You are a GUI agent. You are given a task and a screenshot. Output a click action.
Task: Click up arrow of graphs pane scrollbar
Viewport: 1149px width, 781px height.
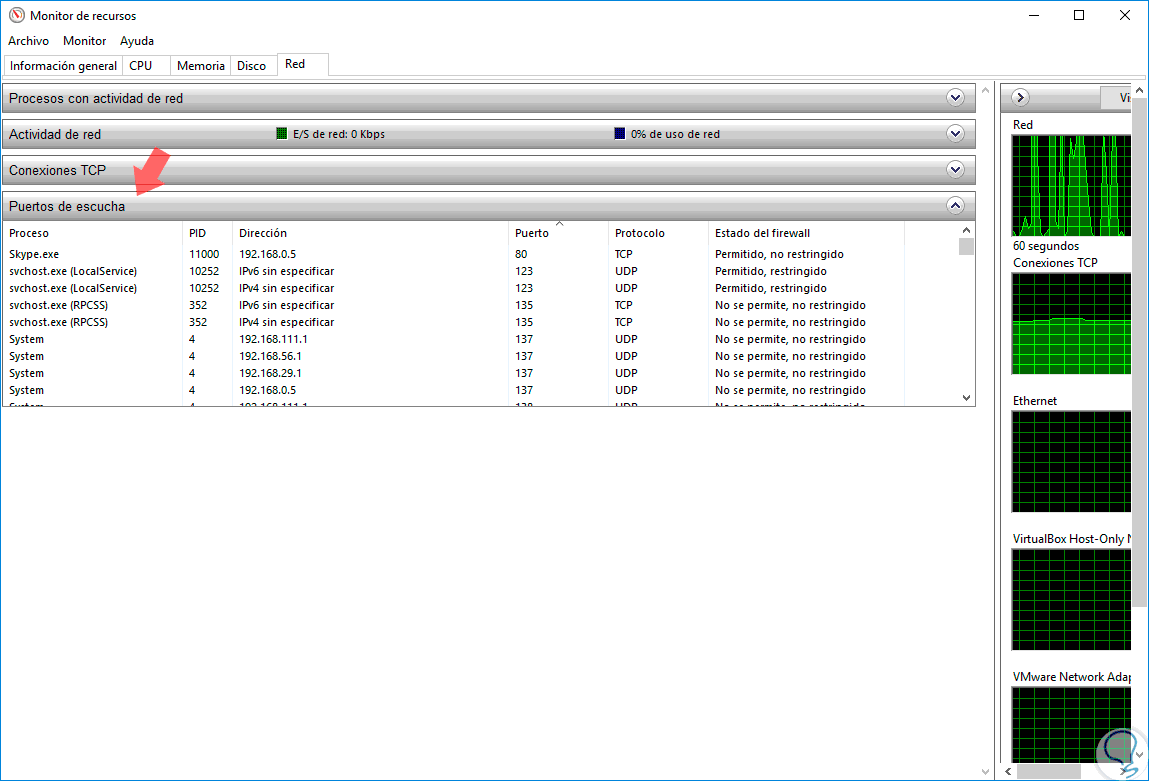pos(1139,90)
